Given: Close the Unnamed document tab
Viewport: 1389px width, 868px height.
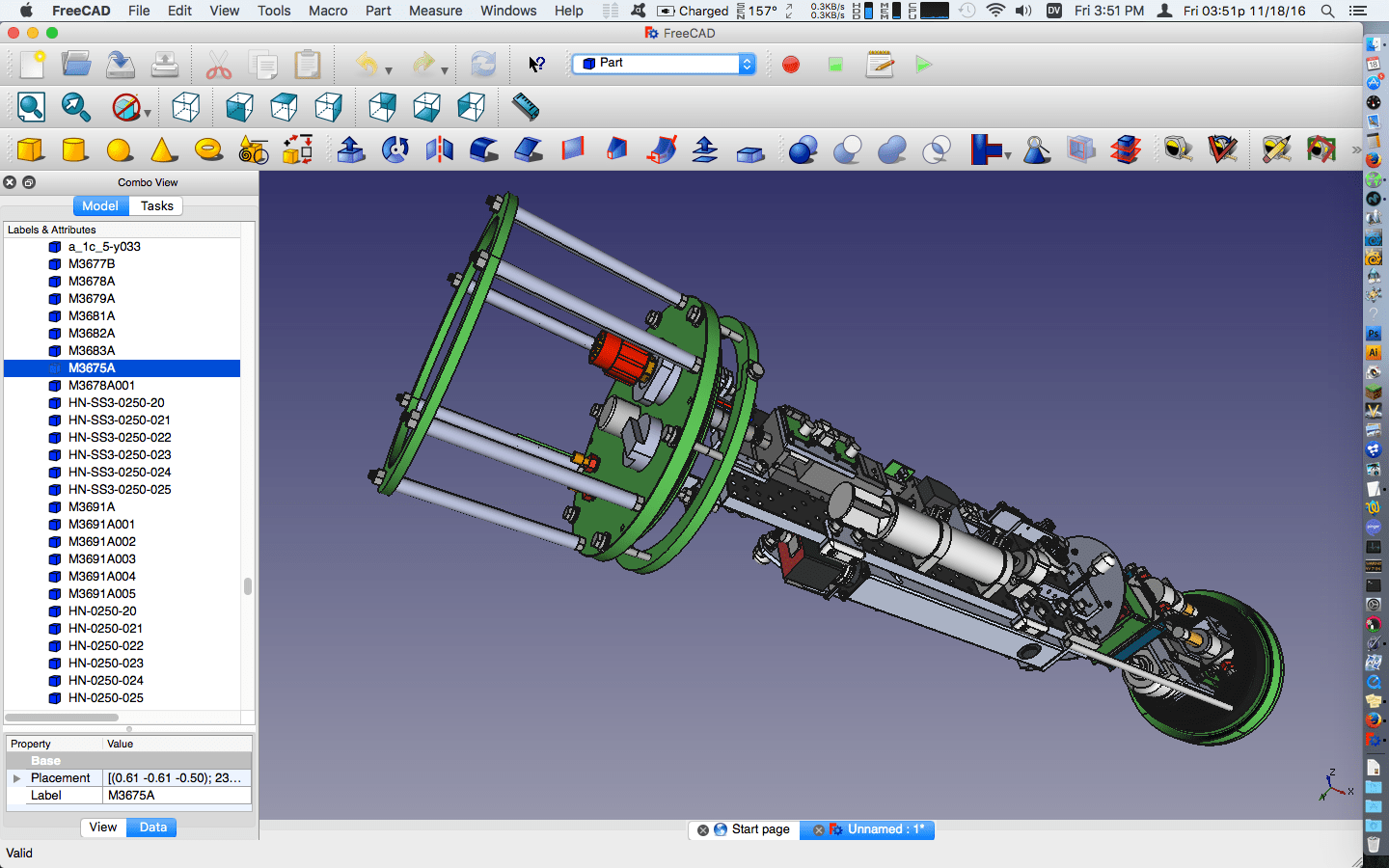Looking at the screenshot, I should pos(819,830).
